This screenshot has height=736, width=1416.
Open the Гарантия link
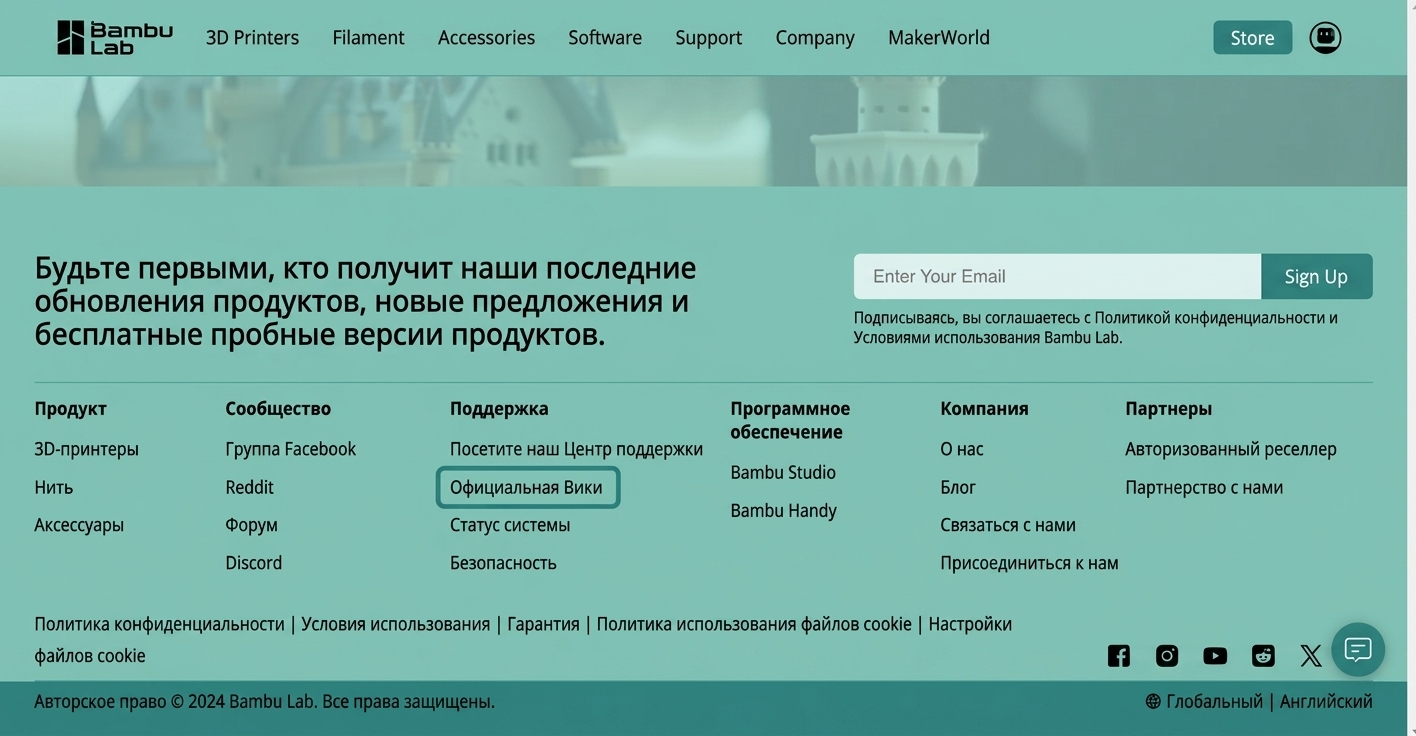click(x=543, y=624)
